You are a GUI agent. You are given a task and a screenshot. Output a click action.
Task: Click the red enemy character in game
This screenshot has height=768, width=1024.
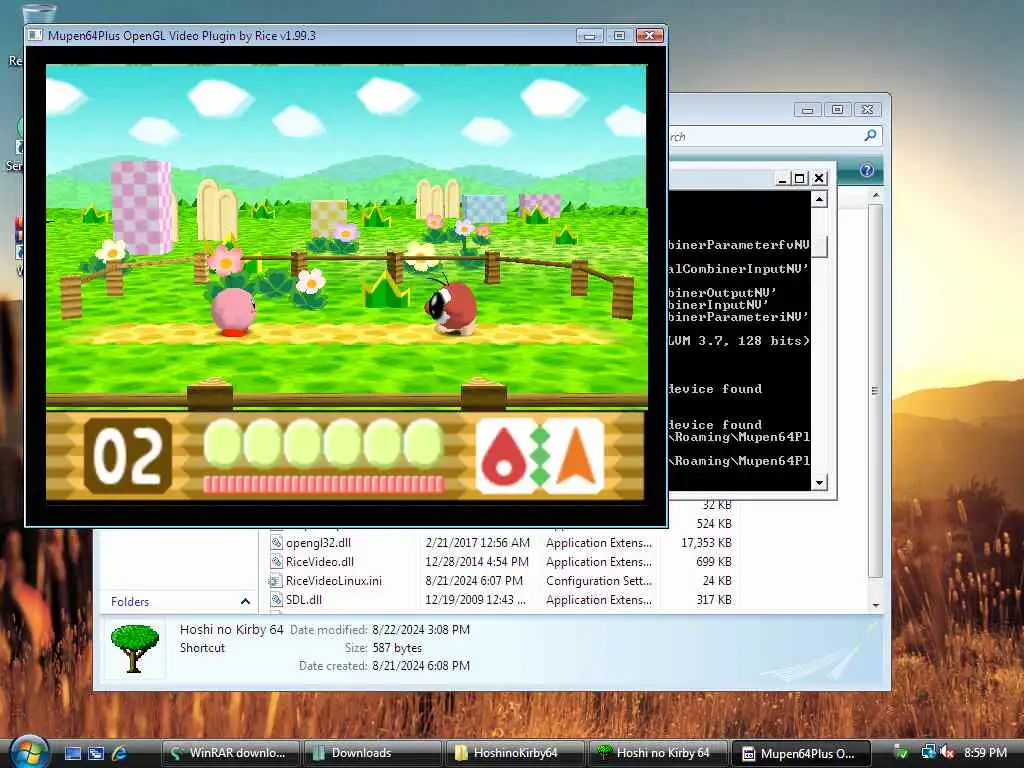pos(451,306)
